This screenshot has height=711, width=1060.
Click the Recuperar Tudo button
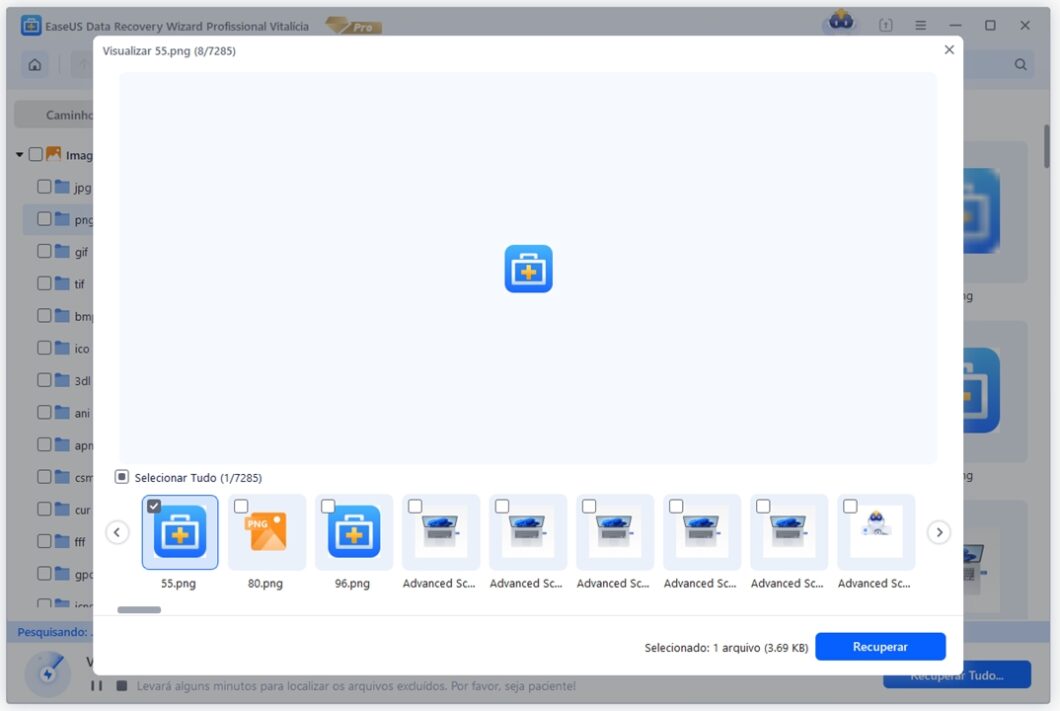pyautogui.click(x=956, y=675)
